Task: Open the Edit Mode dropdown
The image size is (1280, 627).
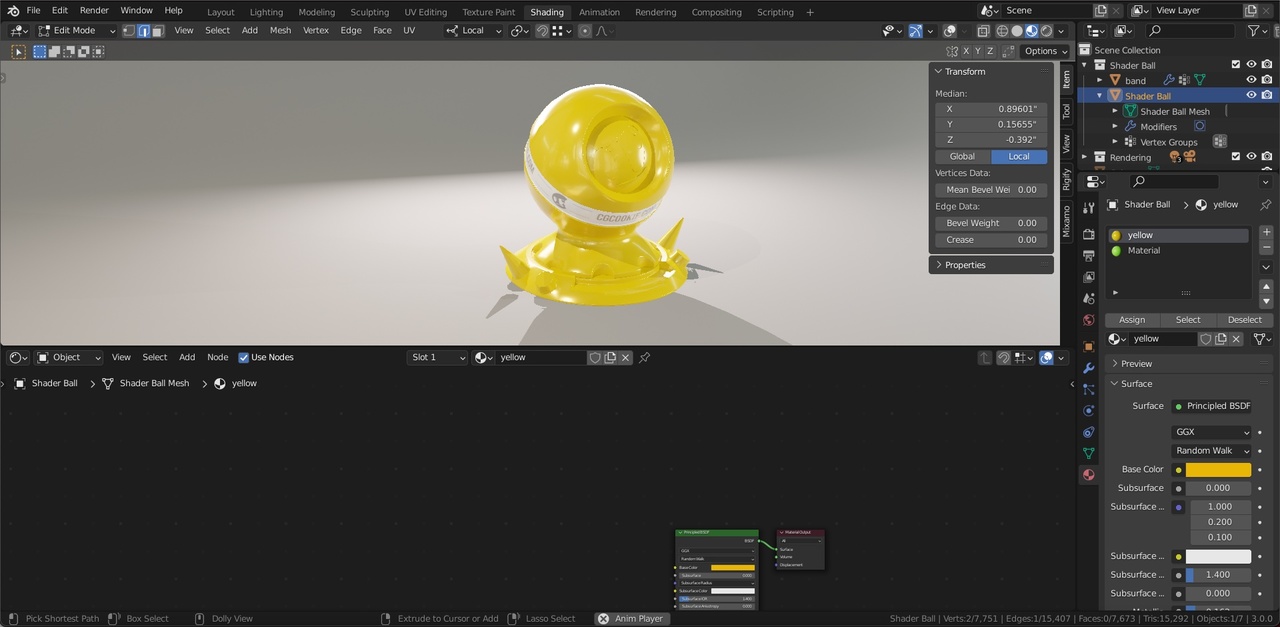Action: point(76,31)
